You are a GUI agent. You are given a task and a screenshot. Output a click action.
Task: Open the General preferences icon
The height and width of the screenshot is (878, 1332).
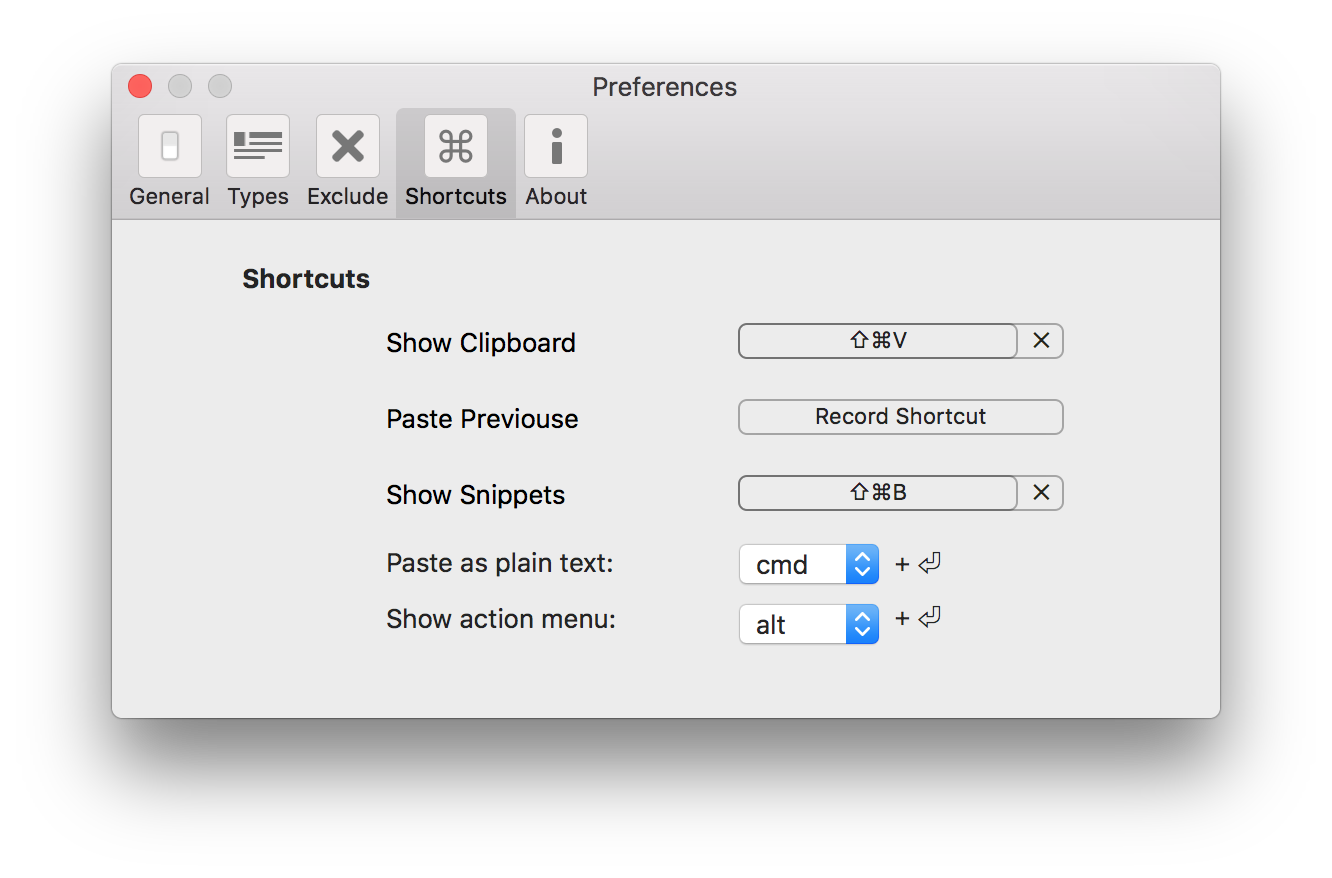pos(170,146)
